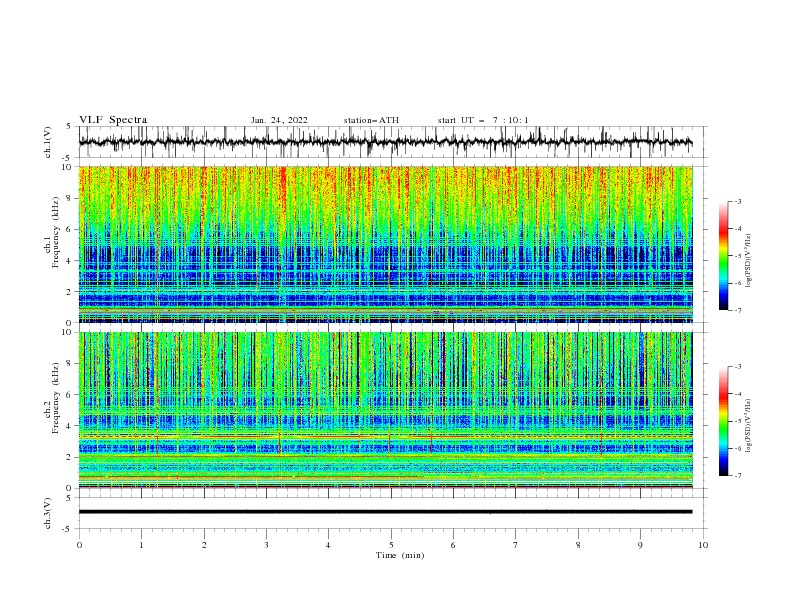The image size is (792, 612).
Task: Click the ch.1 waveform trace panel
Action: click(x=392, y=142)
